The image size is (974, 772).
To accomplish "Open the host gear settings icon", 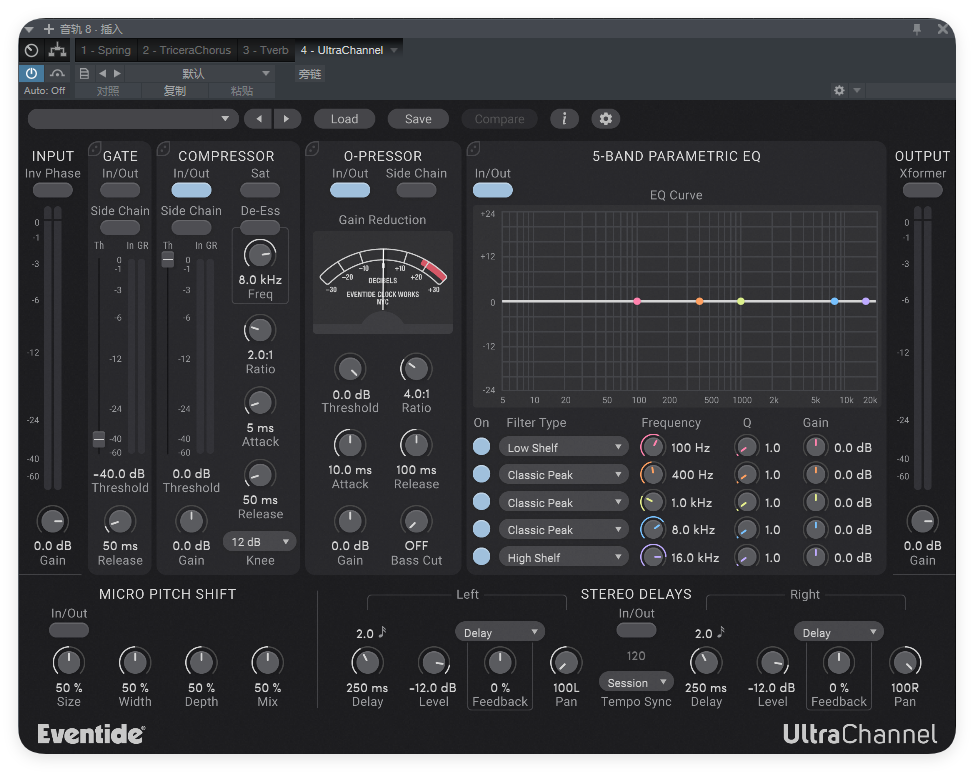I will pos(839,91).
